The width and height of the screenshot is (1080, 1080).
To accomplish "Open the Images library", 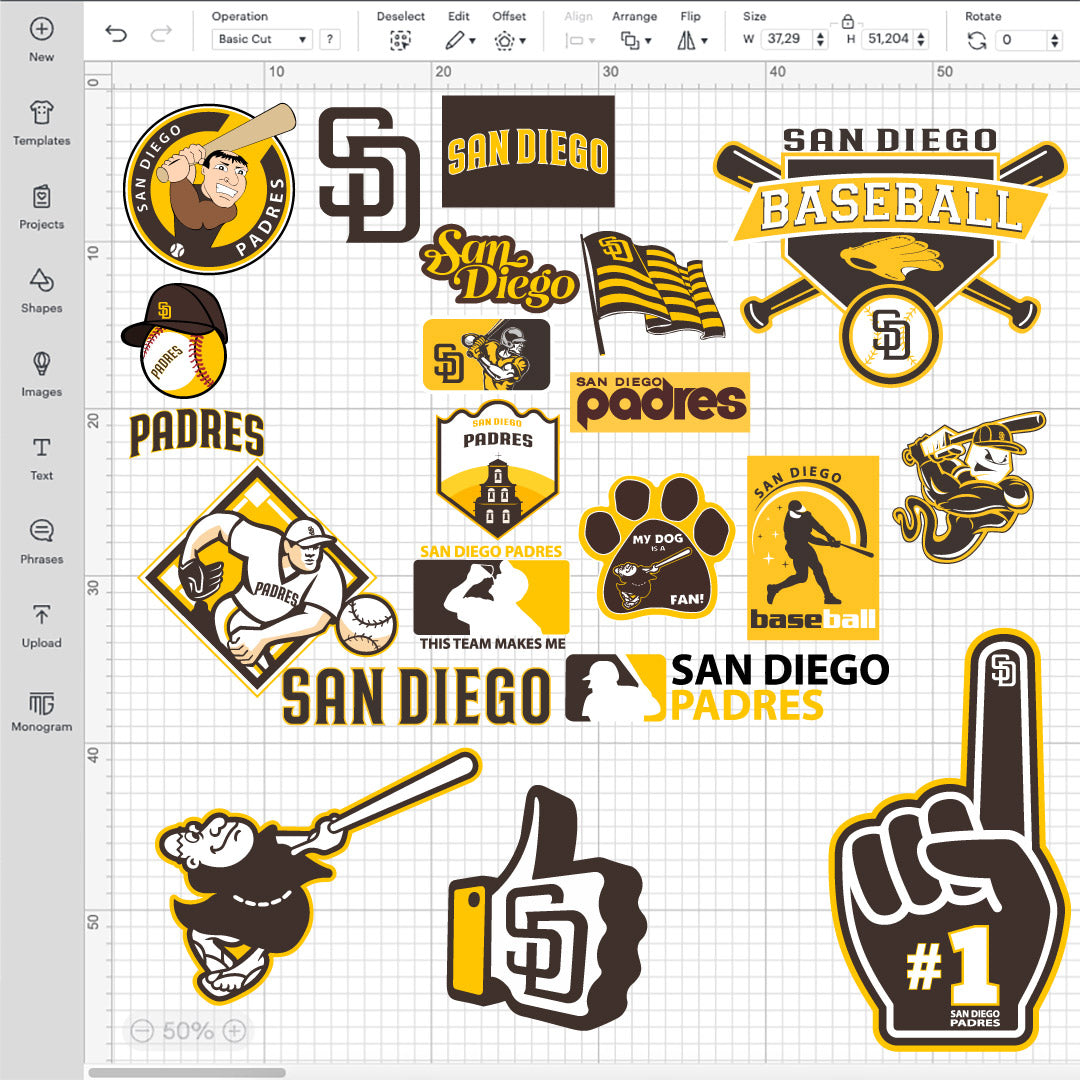I will click(x=41, y=363).
